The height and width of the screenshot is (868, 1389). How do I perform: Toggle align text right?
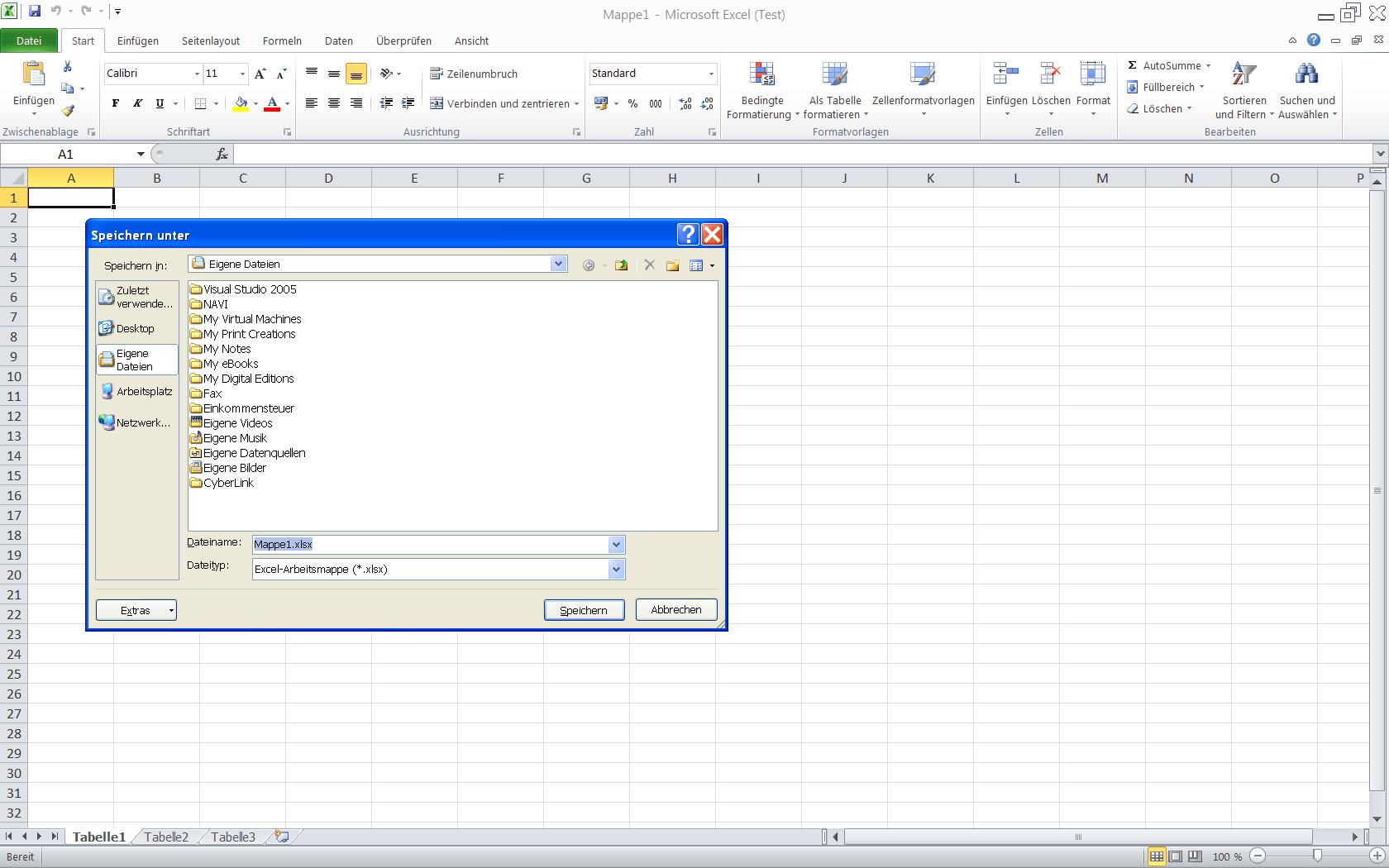(x=356, y=103)
